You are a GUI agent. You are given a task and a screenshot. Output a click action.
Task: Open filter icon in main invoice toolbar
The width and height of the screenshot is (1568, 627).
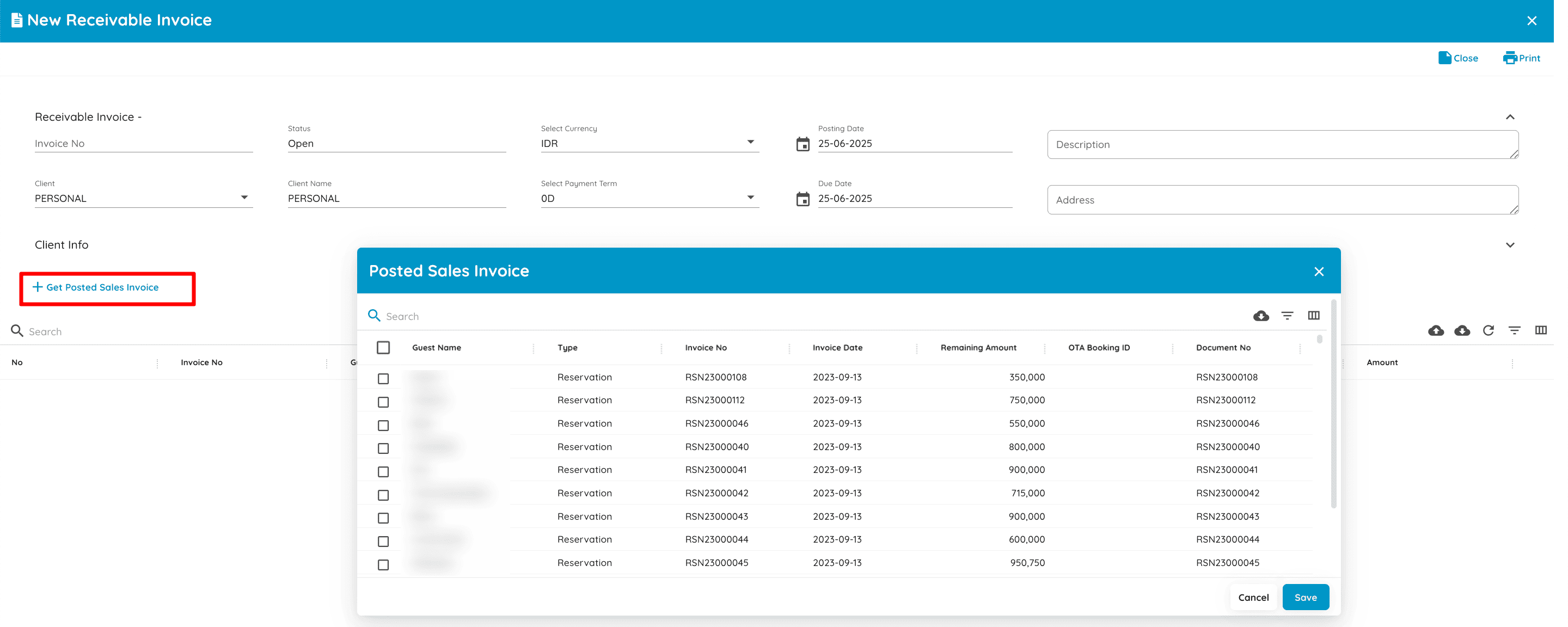1514,330
